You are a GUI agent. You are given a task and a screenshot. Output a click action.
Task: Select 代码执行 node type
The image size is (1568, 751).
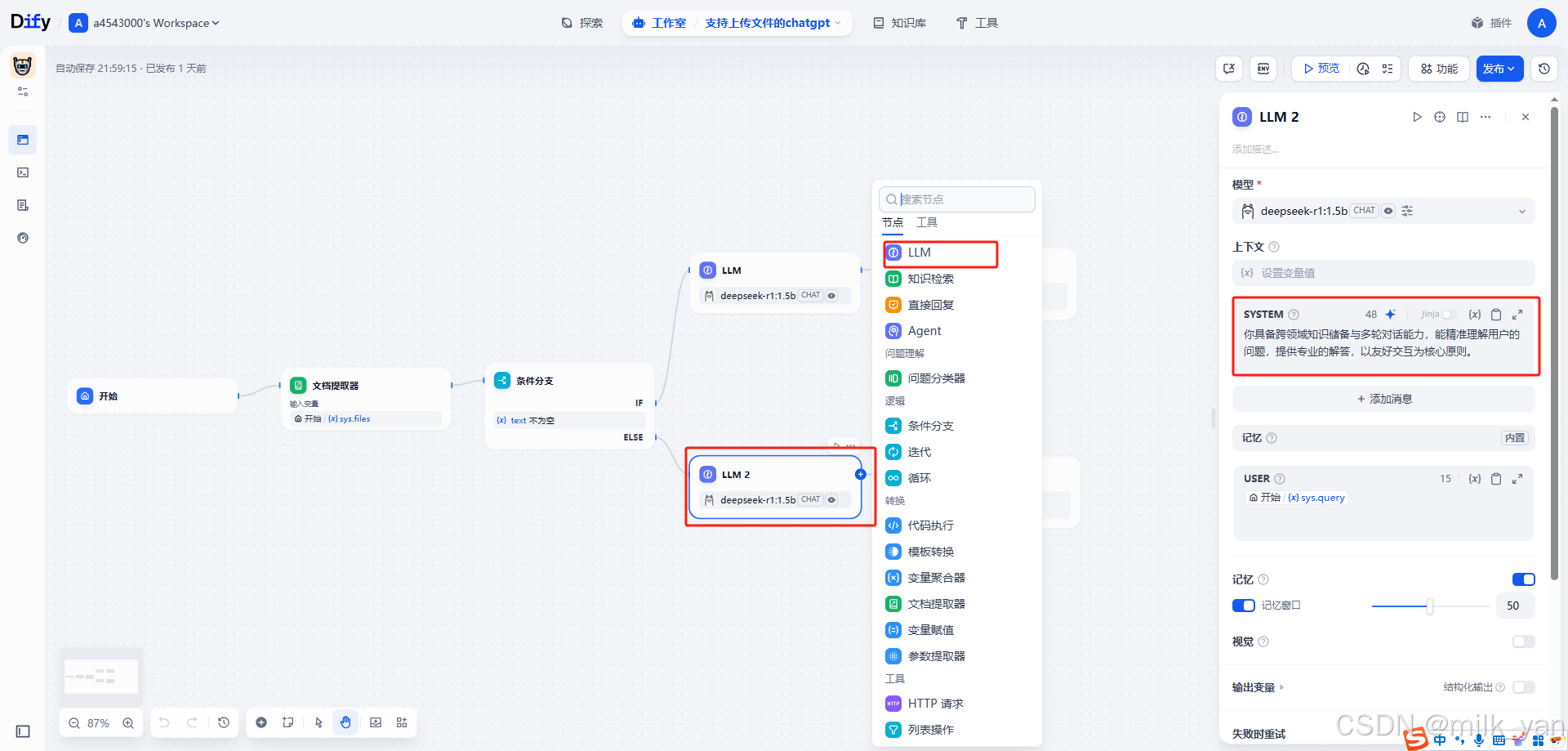(x=957, y=525)
